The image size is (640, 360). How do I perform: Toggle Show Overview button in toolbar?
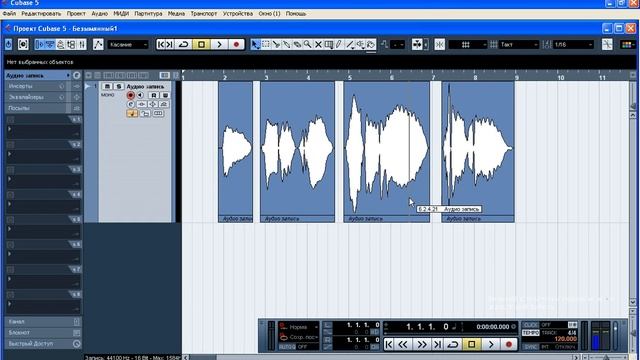click(60, 44)
